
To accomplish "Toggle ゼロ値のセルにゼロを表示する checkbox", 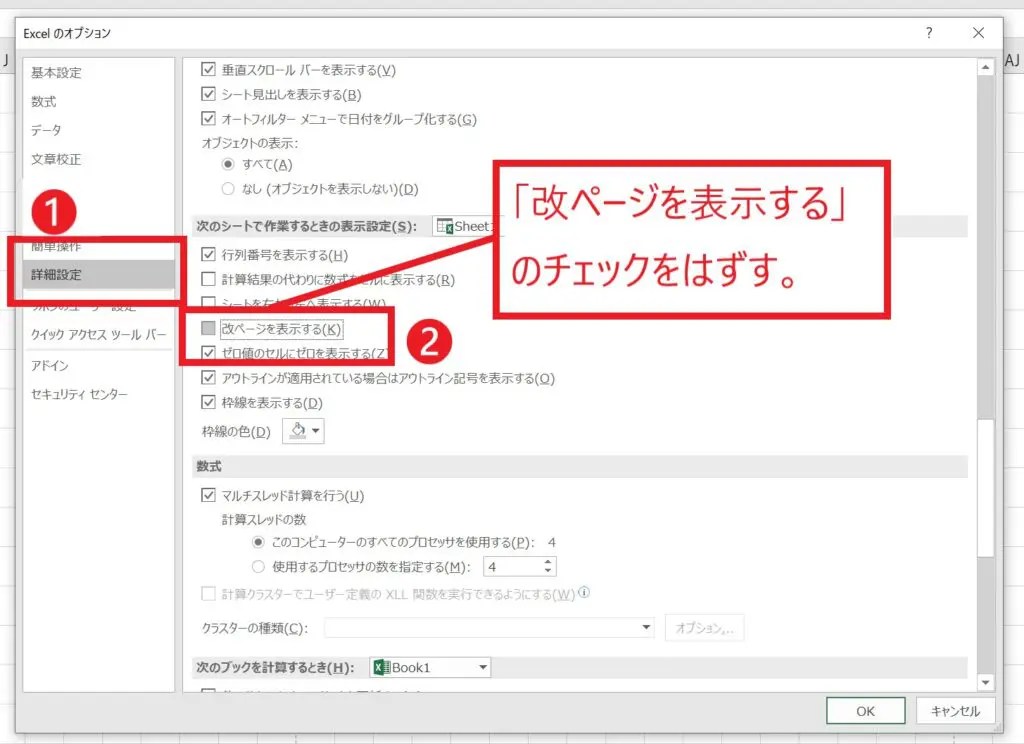I will (x=208, y=353).
